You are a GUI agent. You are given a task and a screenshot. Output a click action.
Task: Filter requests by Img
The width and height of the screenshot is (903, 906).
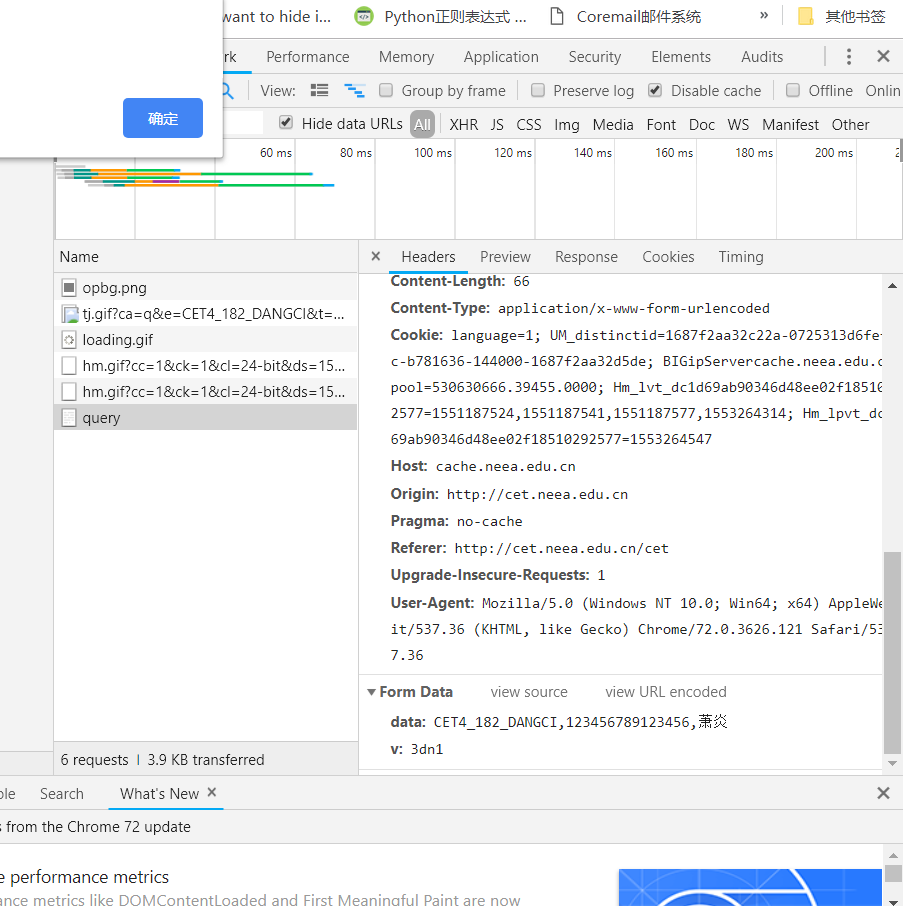[x=567, y=124]
